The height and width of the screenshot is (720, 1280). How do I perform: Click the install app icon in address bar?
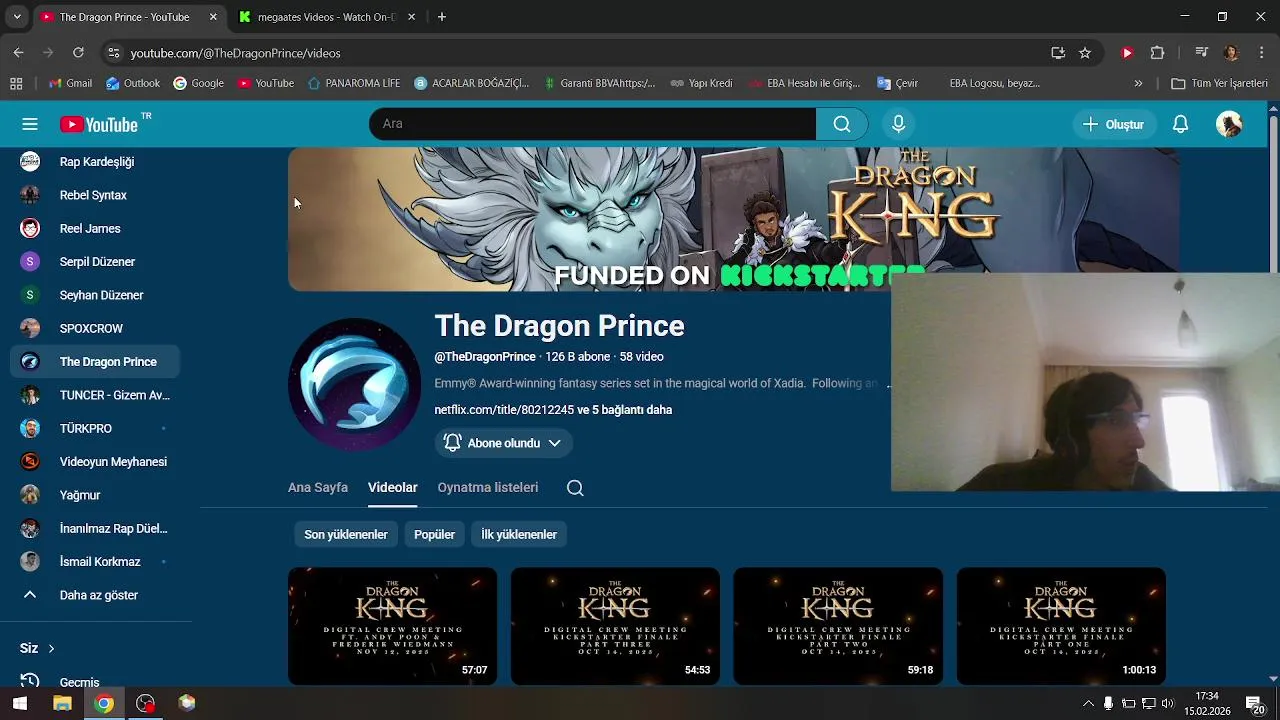pyautogui.click(x=1058, y=53)
